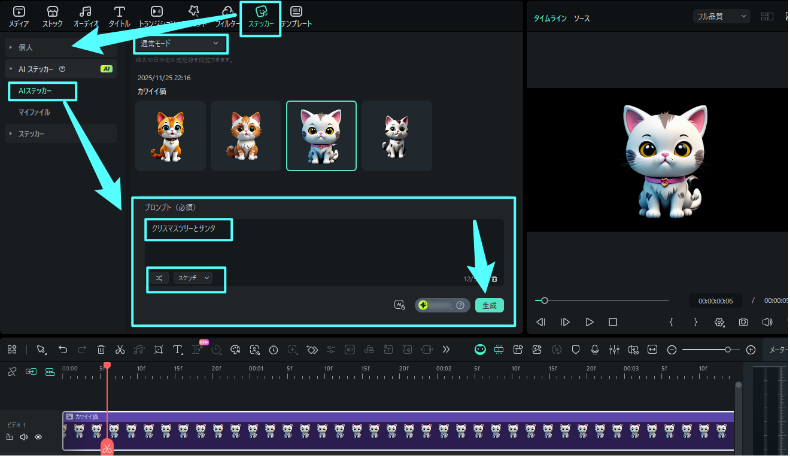790x456 pixels.
Task: Select the highlighted gray-white cat thumbnail
Action: point(321,136)
